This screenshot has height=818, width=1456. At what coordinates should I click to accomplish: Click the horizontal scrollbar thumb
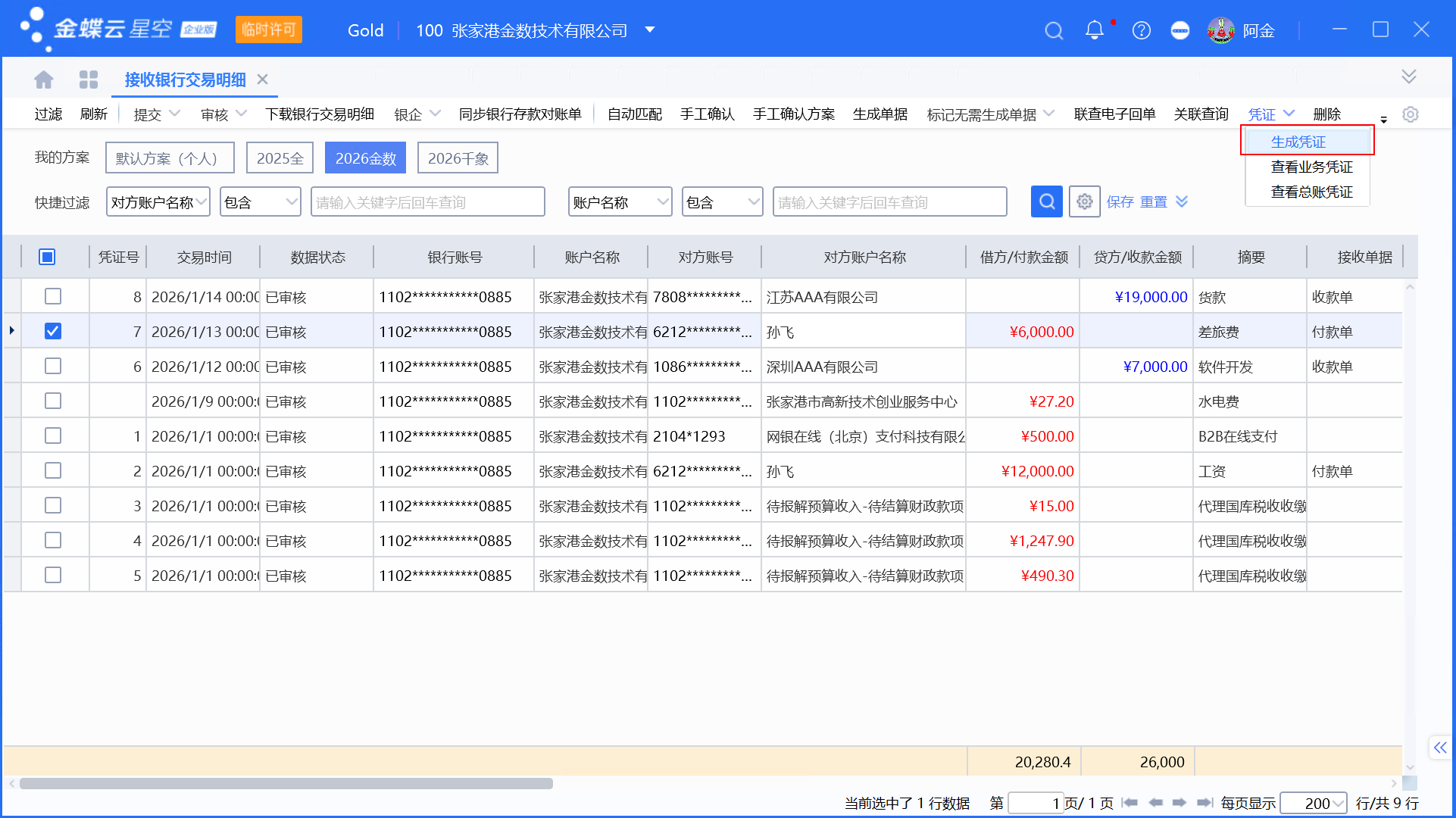pos(286,783)
